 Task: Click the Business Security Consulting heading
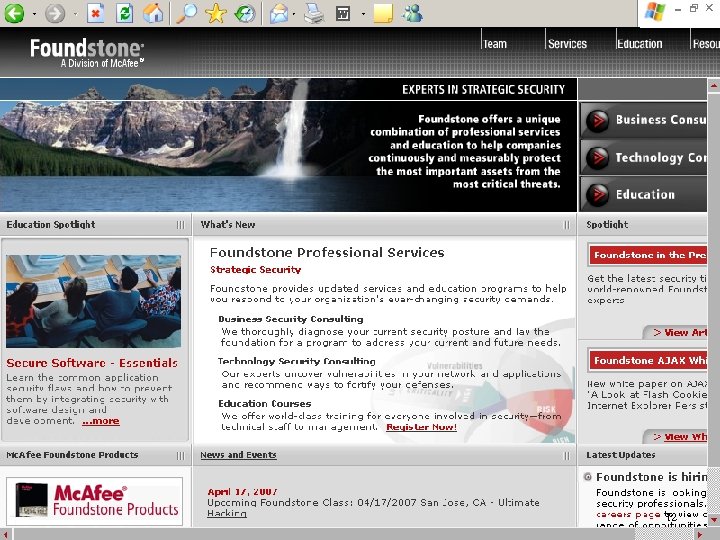(291, 319)
